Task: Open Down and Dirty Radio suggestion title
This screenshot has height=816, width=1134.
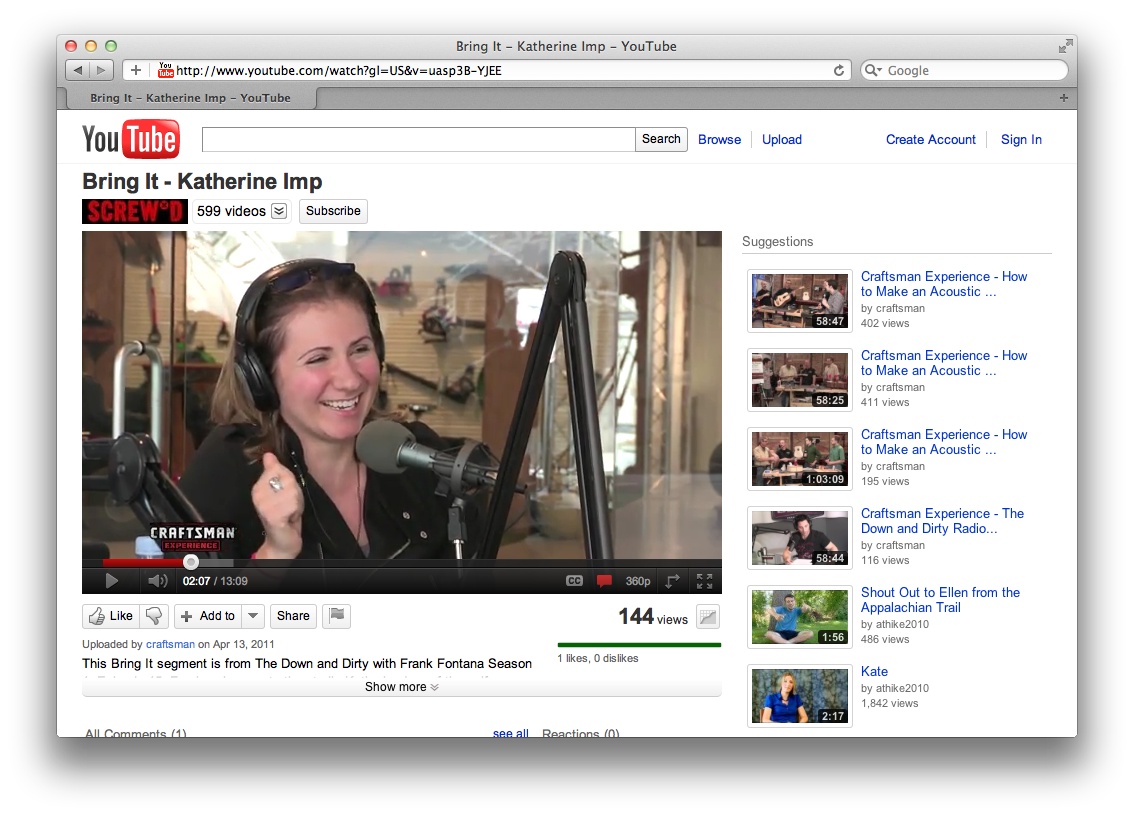Action: click(x=942, y=521)
